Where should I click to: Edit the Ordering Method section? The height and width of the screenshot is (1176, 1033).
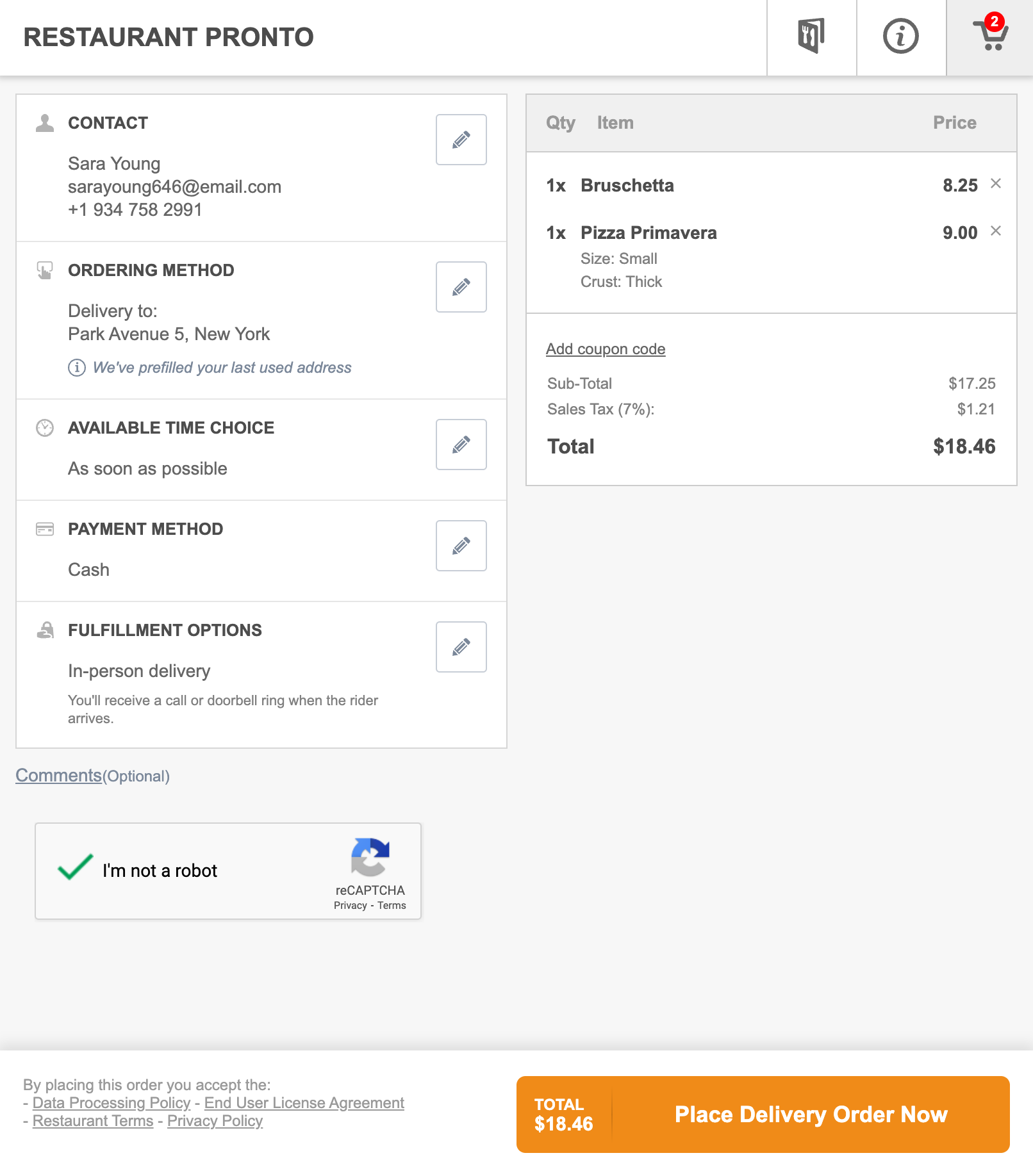tap(461, 287)
